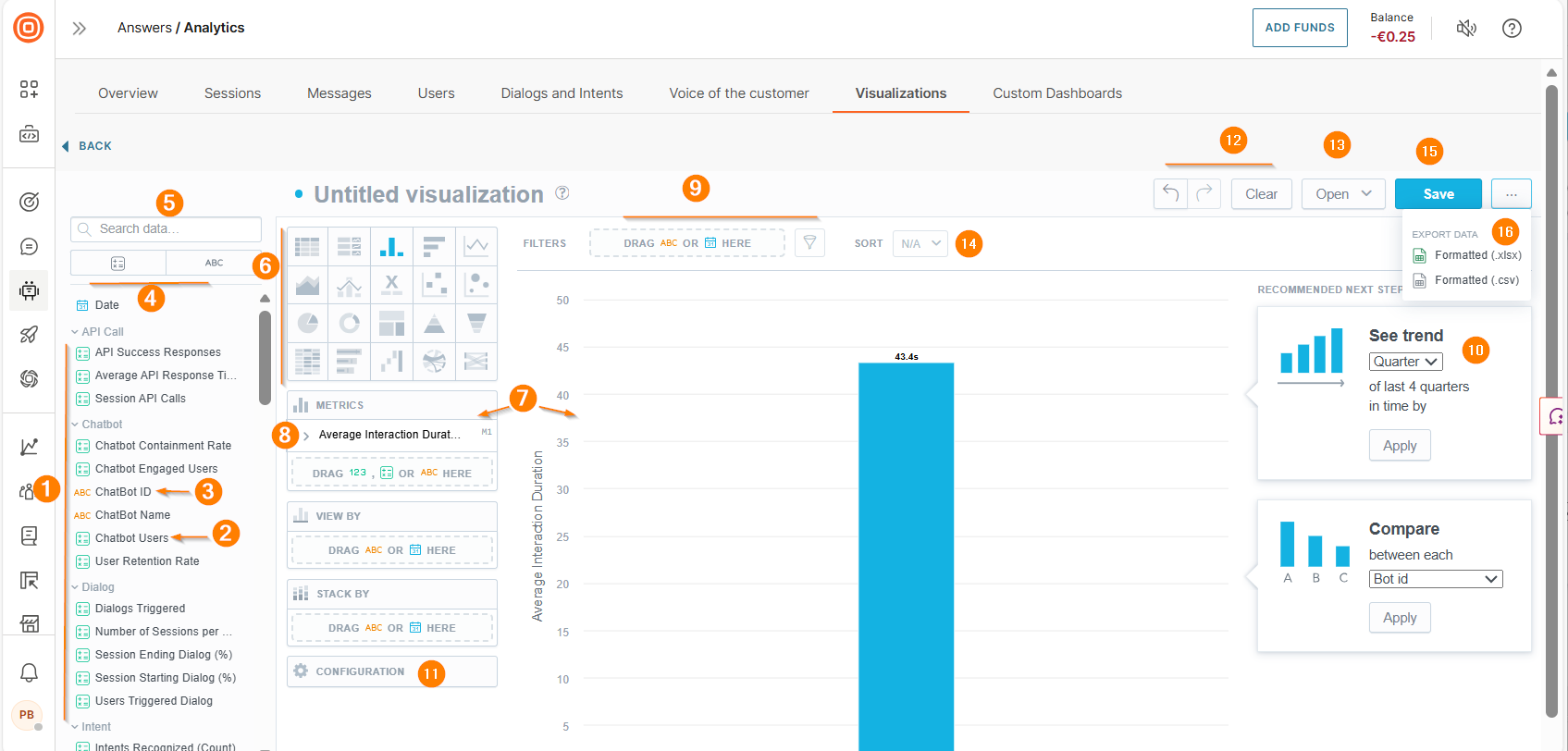Mute notification sounds icon
The height and width of the screenshot is (751, 1568).
tap(1466, 28)
